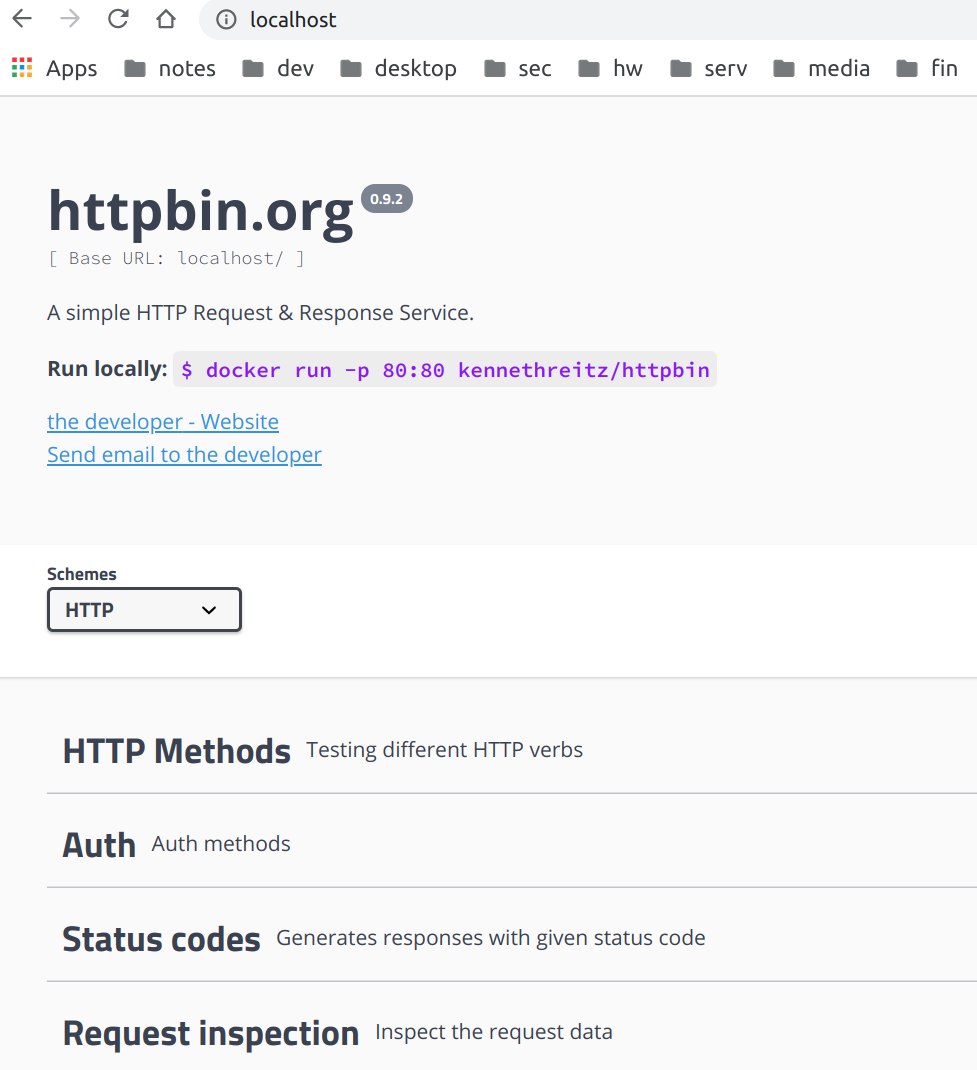Open the Schemes HTTP dropdown
This screenshot has height=1070, width=977.
(x=144, y=609)
